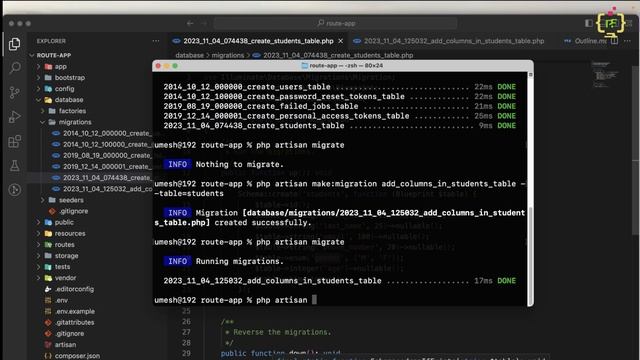
Task: Switch to the Outline.md tab
Action: click(585, 41)
